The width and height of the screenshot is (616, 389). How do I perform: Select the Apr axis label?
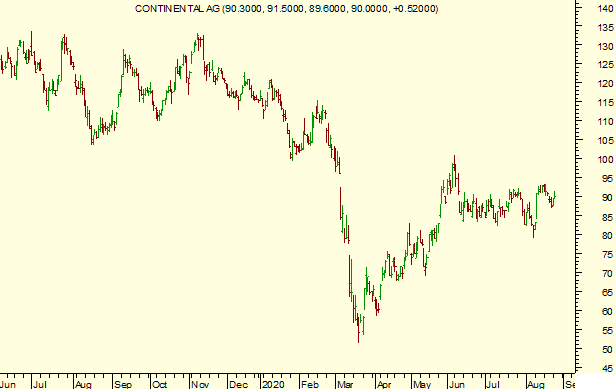point(384,384)
